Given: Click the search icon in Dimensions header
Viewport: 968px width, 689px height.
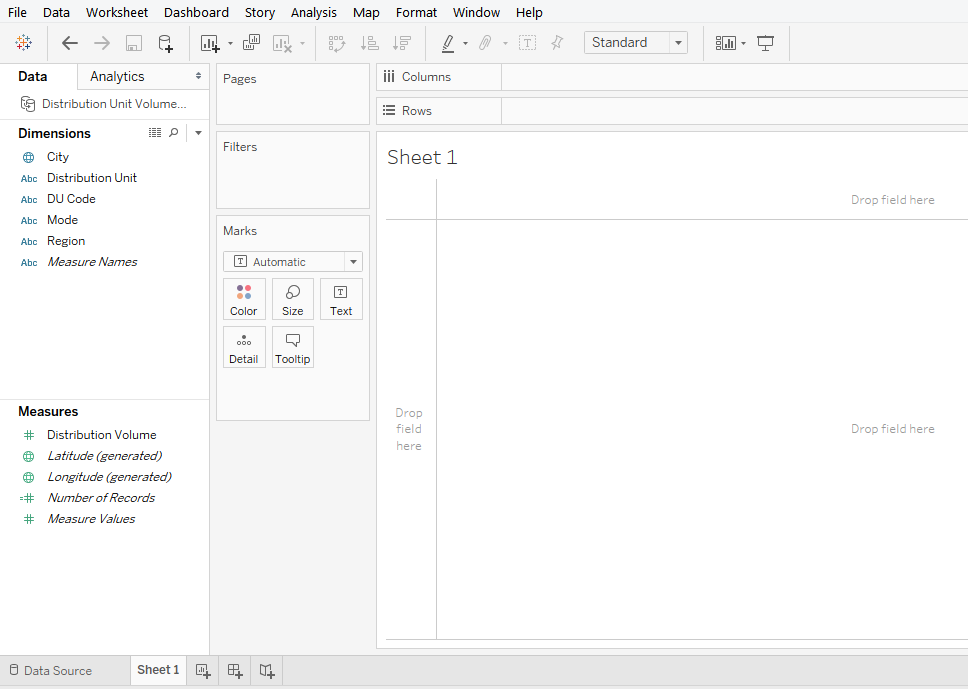Looking at the screenshot, I should tap(174, 133).
